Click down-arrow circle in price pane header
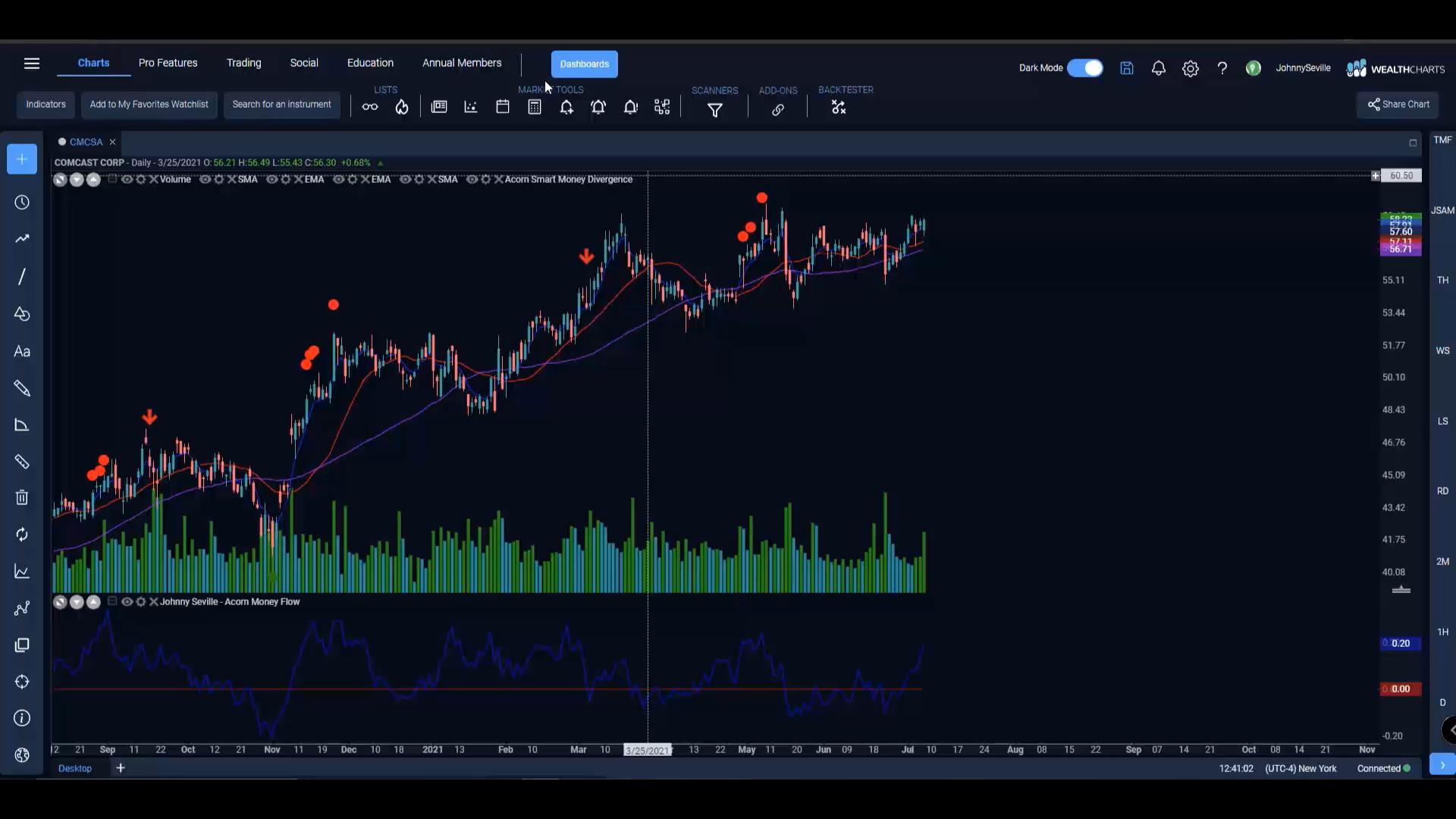 [77, 180]
